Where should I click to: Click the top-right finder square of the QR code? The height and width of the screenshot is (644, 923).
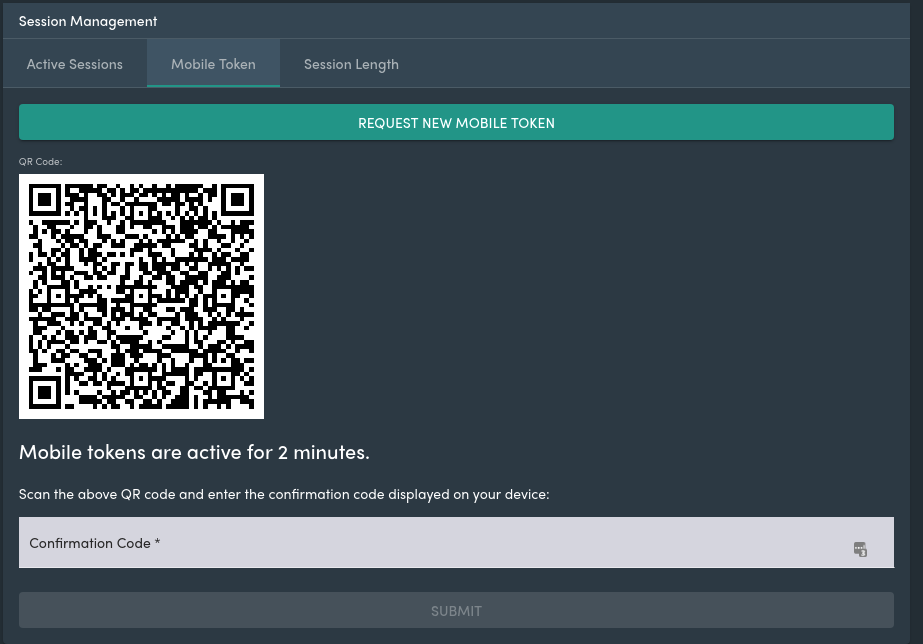(x=238, y=200)
